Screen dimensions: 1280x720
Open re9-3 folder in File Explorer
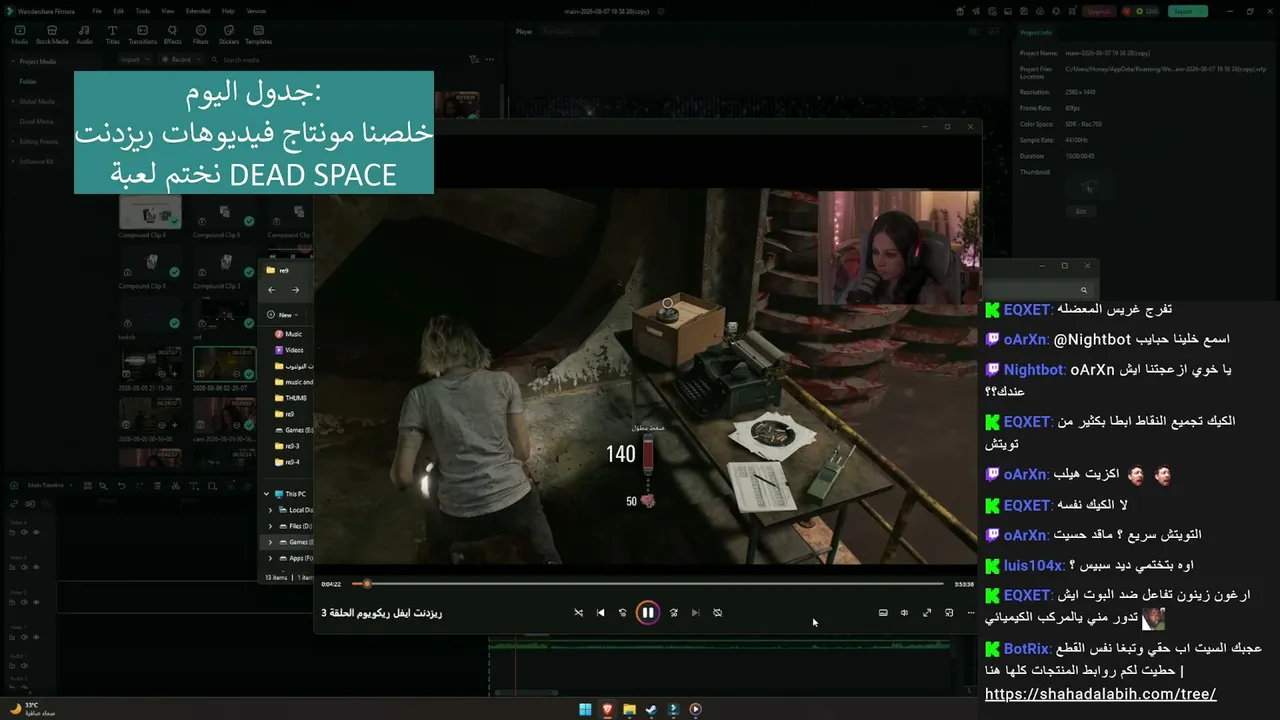click(x=287, y=446)
